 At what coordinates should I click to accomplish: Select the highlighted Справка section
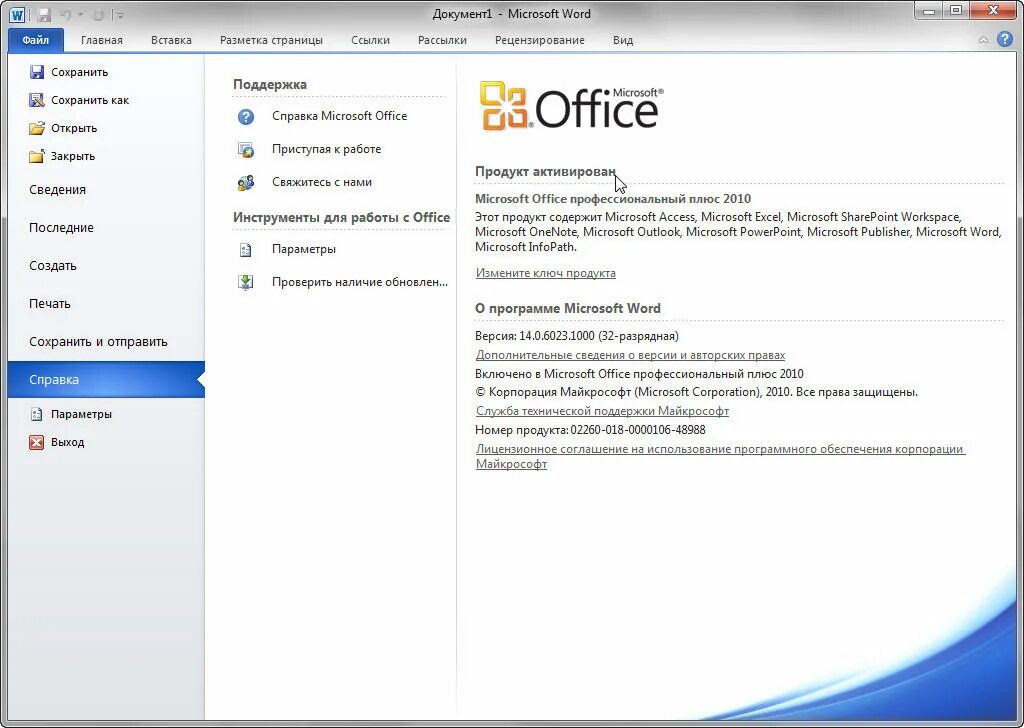(x=106, y=379)
